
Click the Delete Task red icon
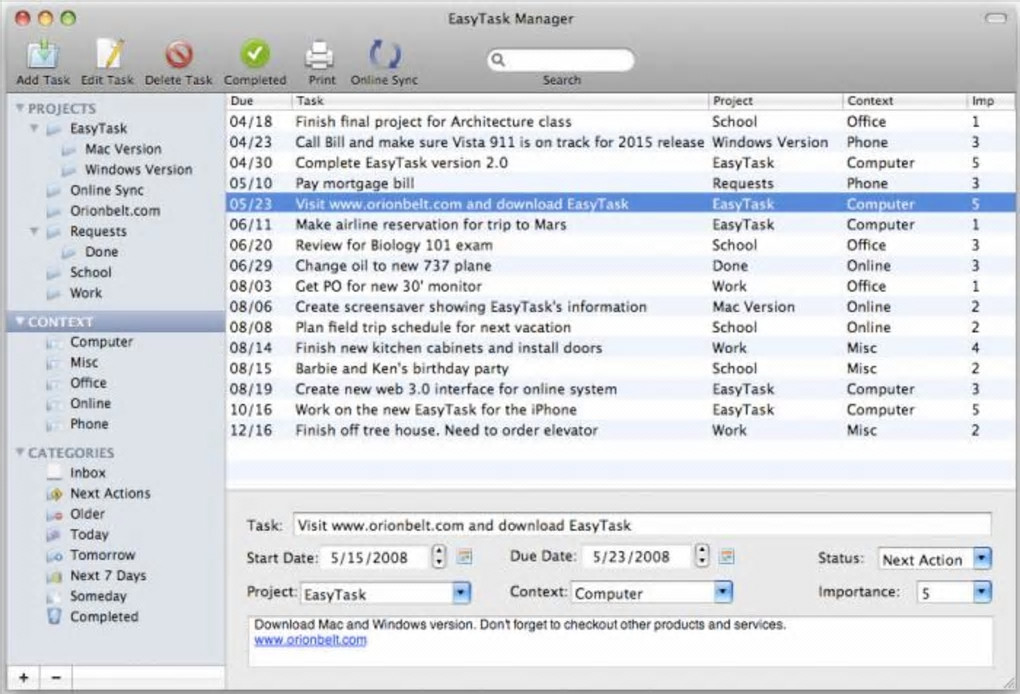tap(178, 55)
